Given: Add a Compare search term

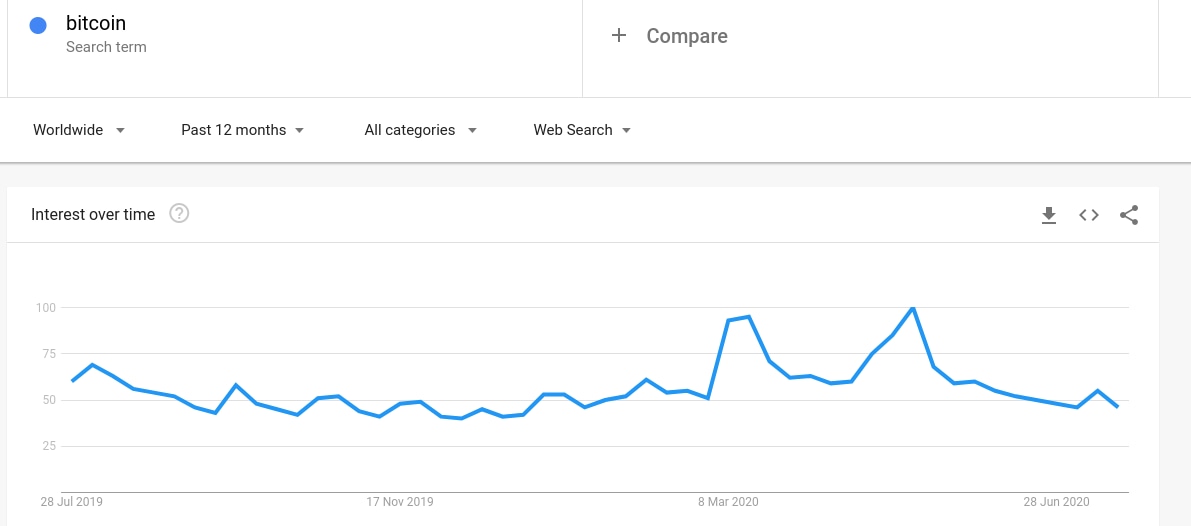Looking at the screenshot, I should click(x=687, y=36).
